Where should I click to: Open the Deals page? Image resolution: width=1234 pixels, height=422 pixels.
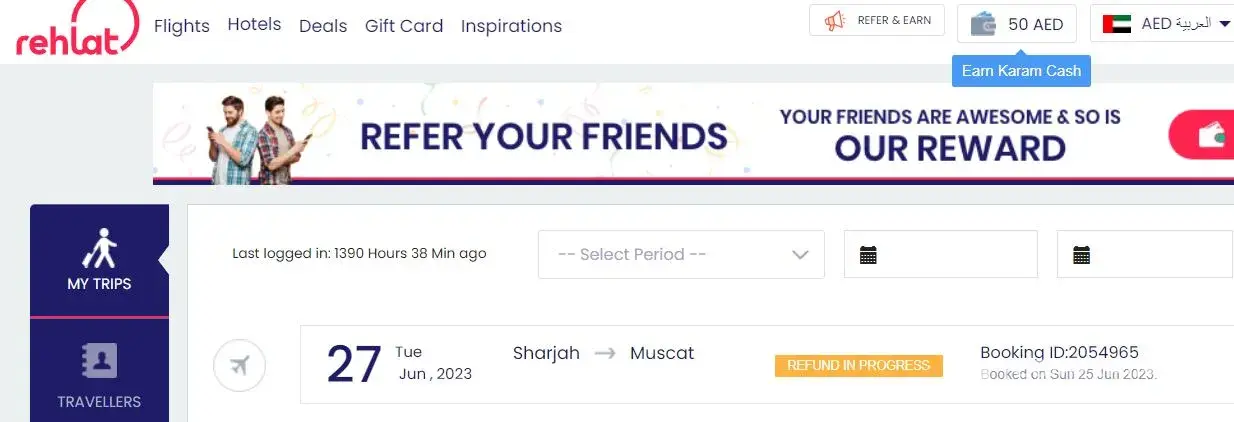tap(323, 26)
